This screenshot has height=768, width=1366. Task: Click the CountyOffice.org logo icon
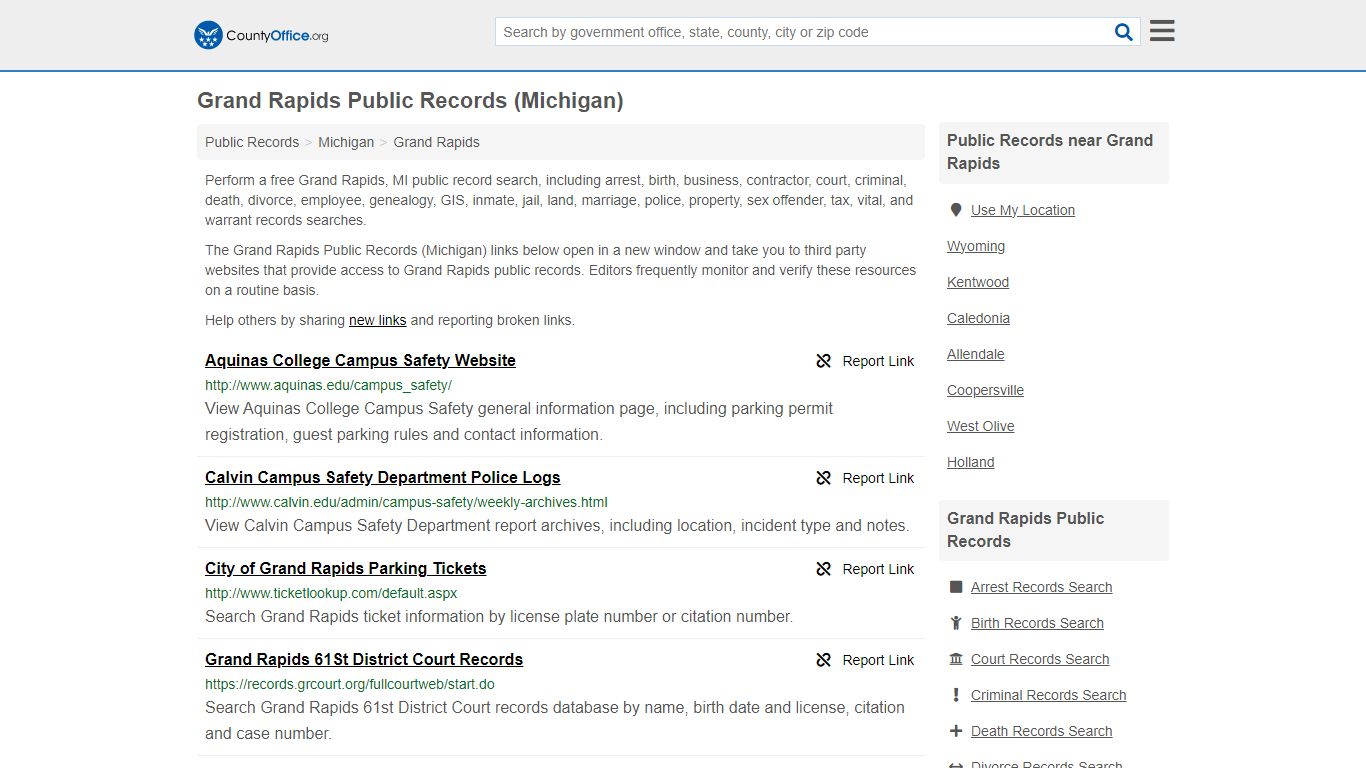coord(208,35)
